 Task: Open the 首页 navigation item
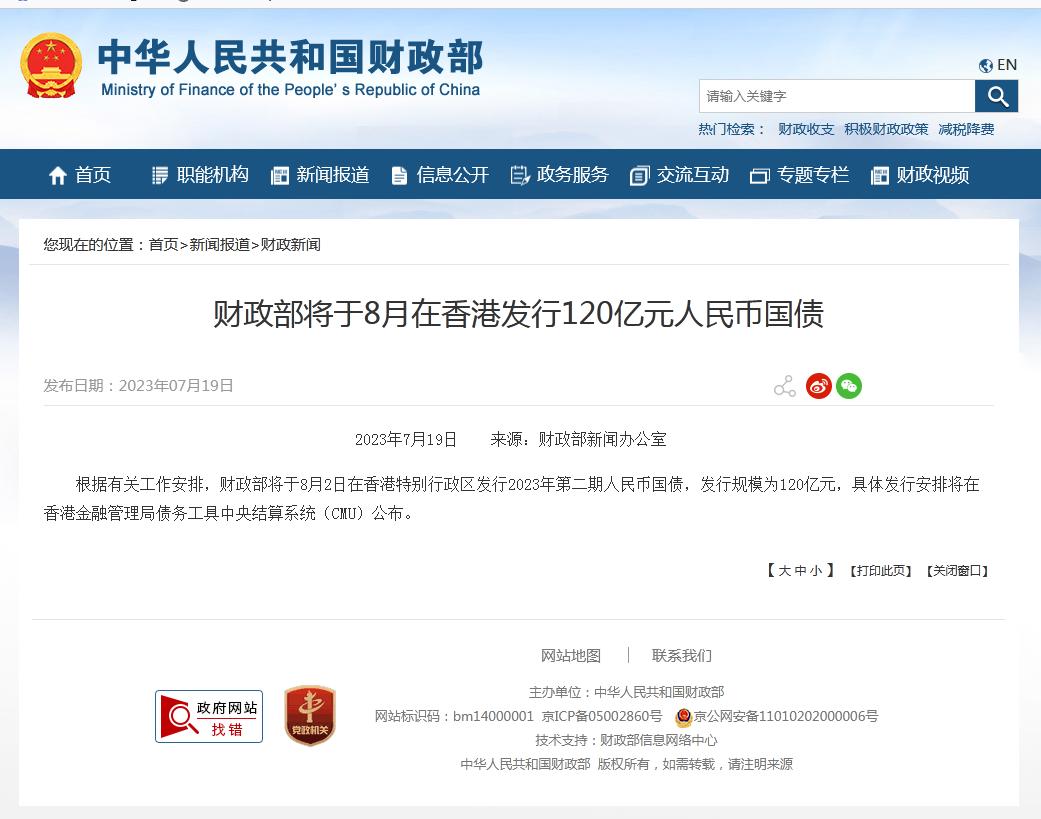[80, 175]
